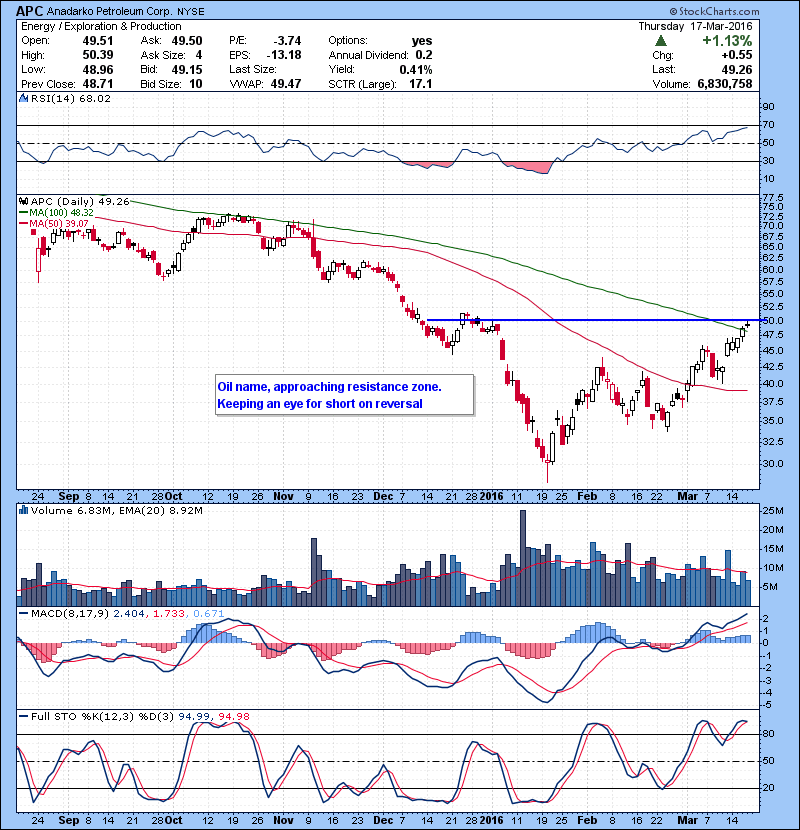Click the Ask Size value 4
The width and height of the screenshot is (800, 830).
click(199, 55)
